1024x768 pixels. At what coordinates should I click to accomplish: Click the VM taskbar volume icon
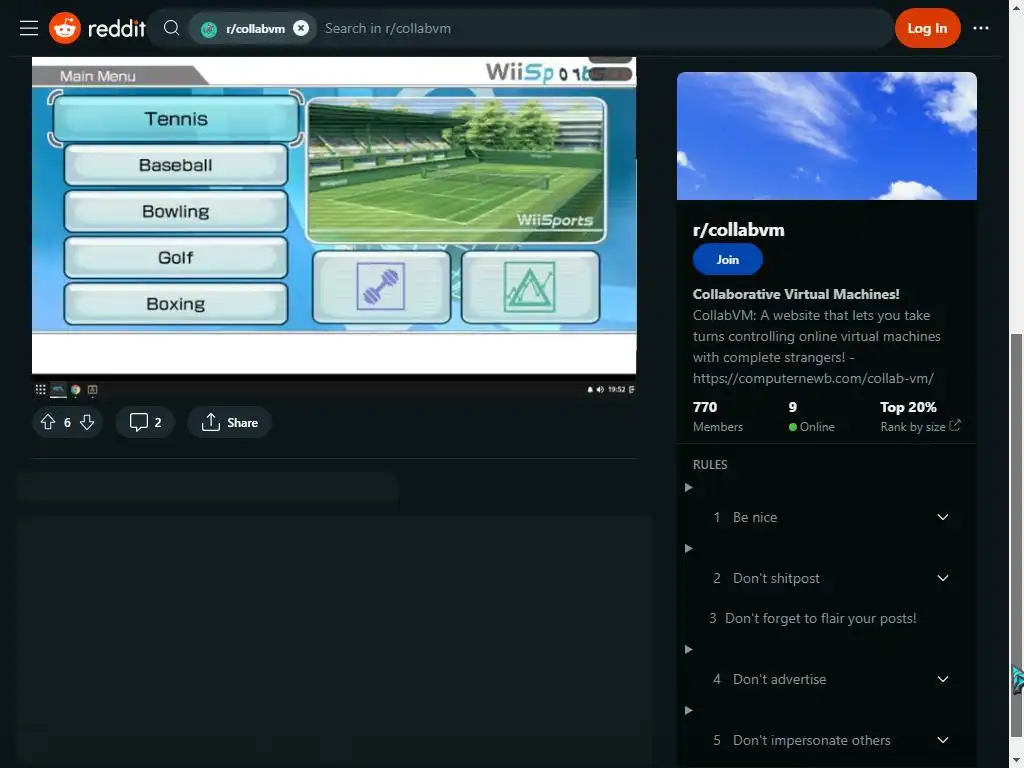[600, 390]
